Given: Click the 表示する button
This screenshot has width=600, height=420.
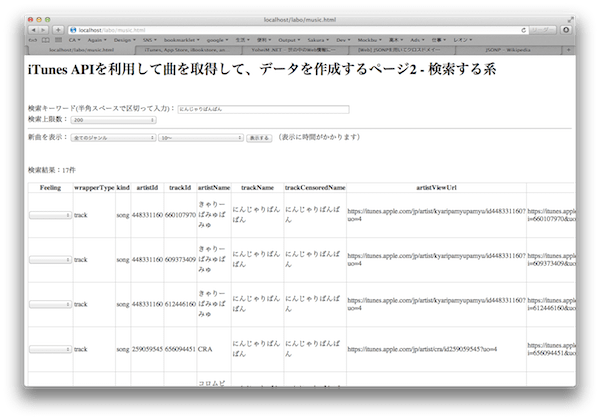Looking at the screenshot, I should (259, 138).
